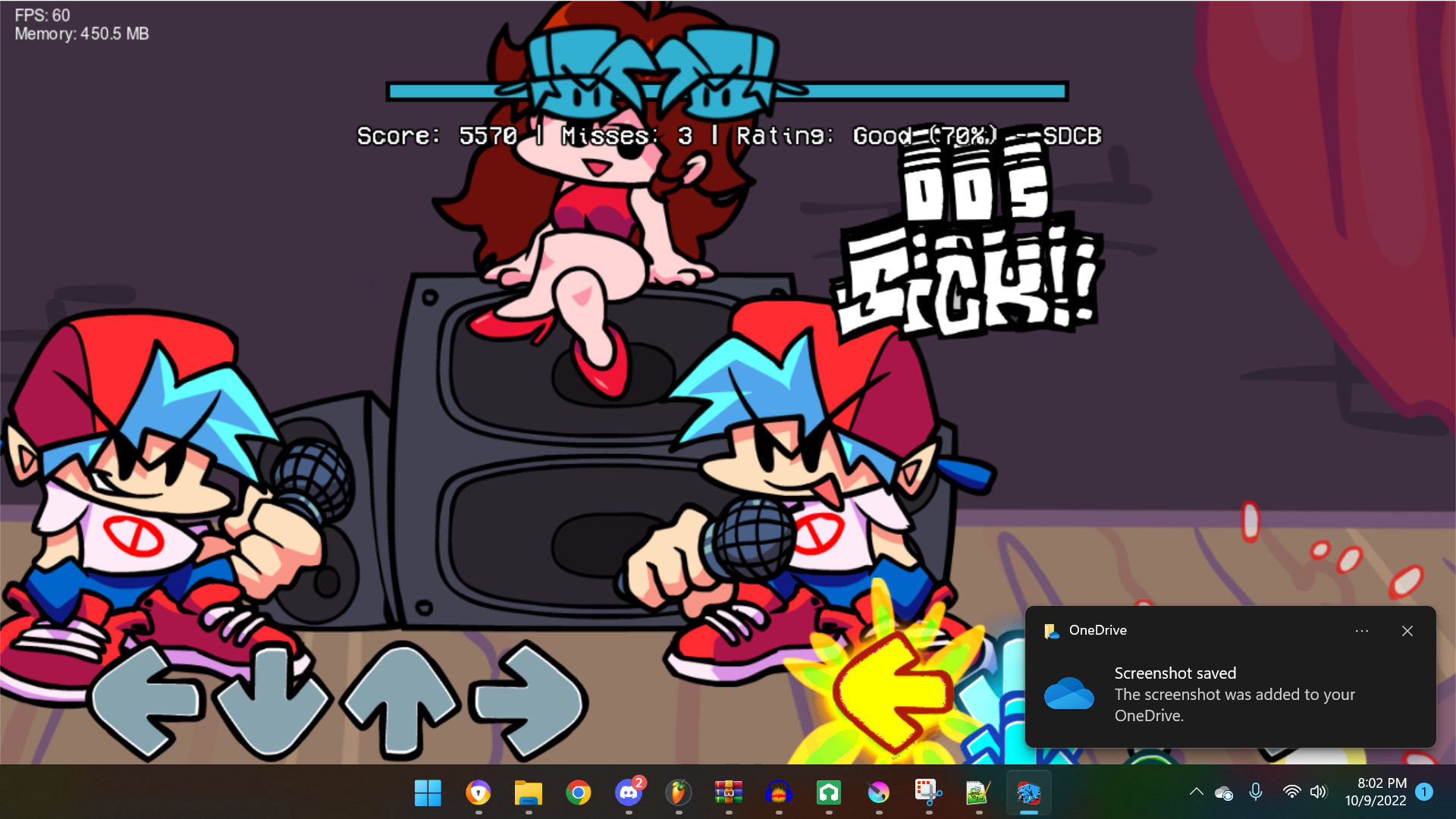Click the active Friday Night Funkin taskbar icon
Image resolution: width=1456 pixels, height=819 pixels.
click(1028, 793)
